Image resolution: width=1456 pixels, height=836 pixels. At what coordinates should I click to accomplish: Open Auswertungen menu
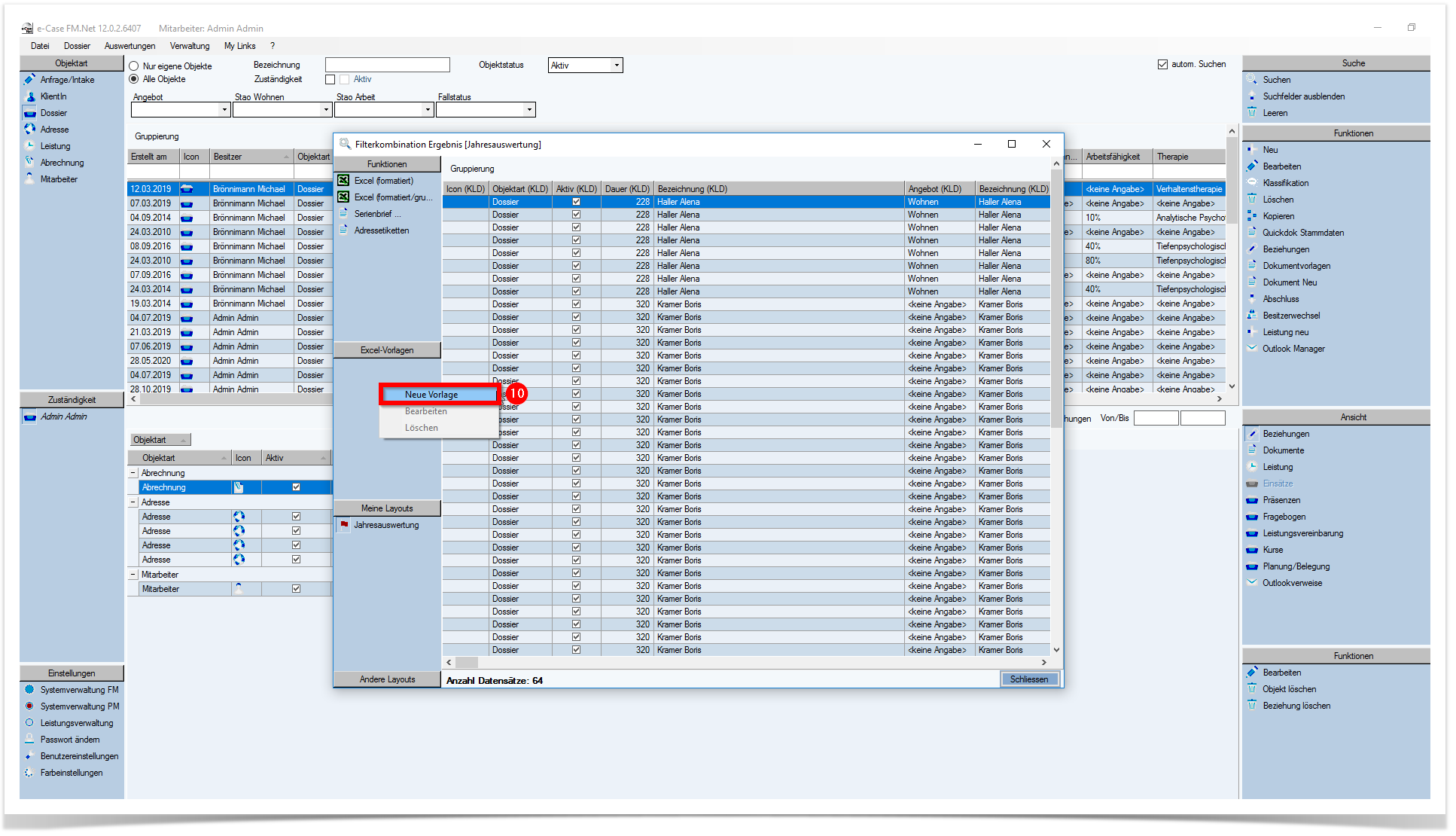click(129, 46)
